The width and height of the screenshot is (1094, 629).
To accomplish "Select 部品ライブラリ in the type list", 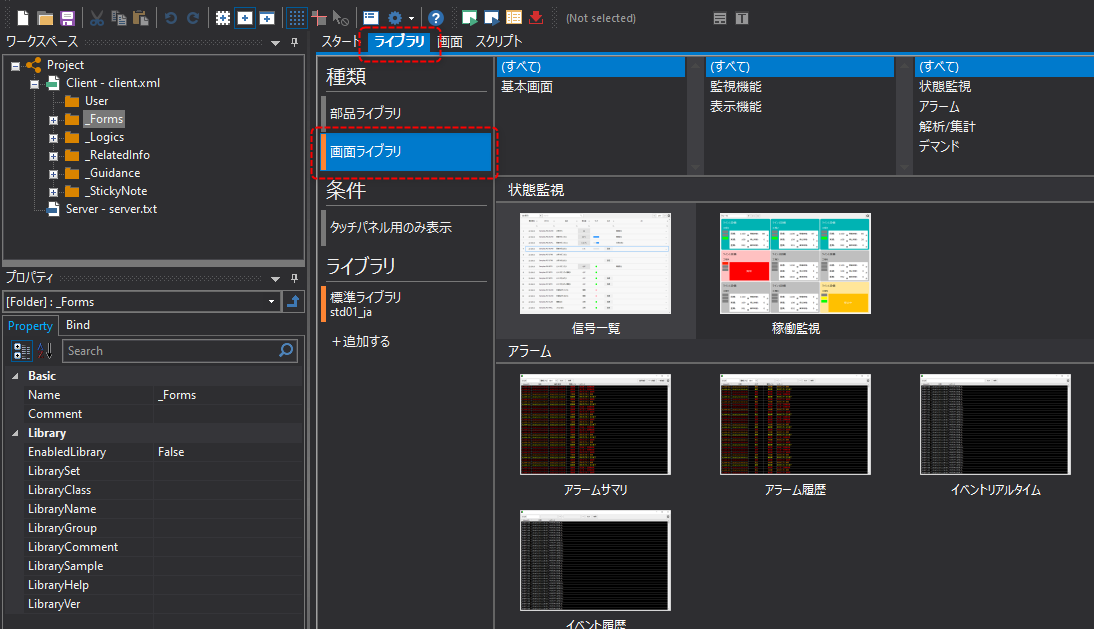I will pyautogui.click(x=366, y=113).
